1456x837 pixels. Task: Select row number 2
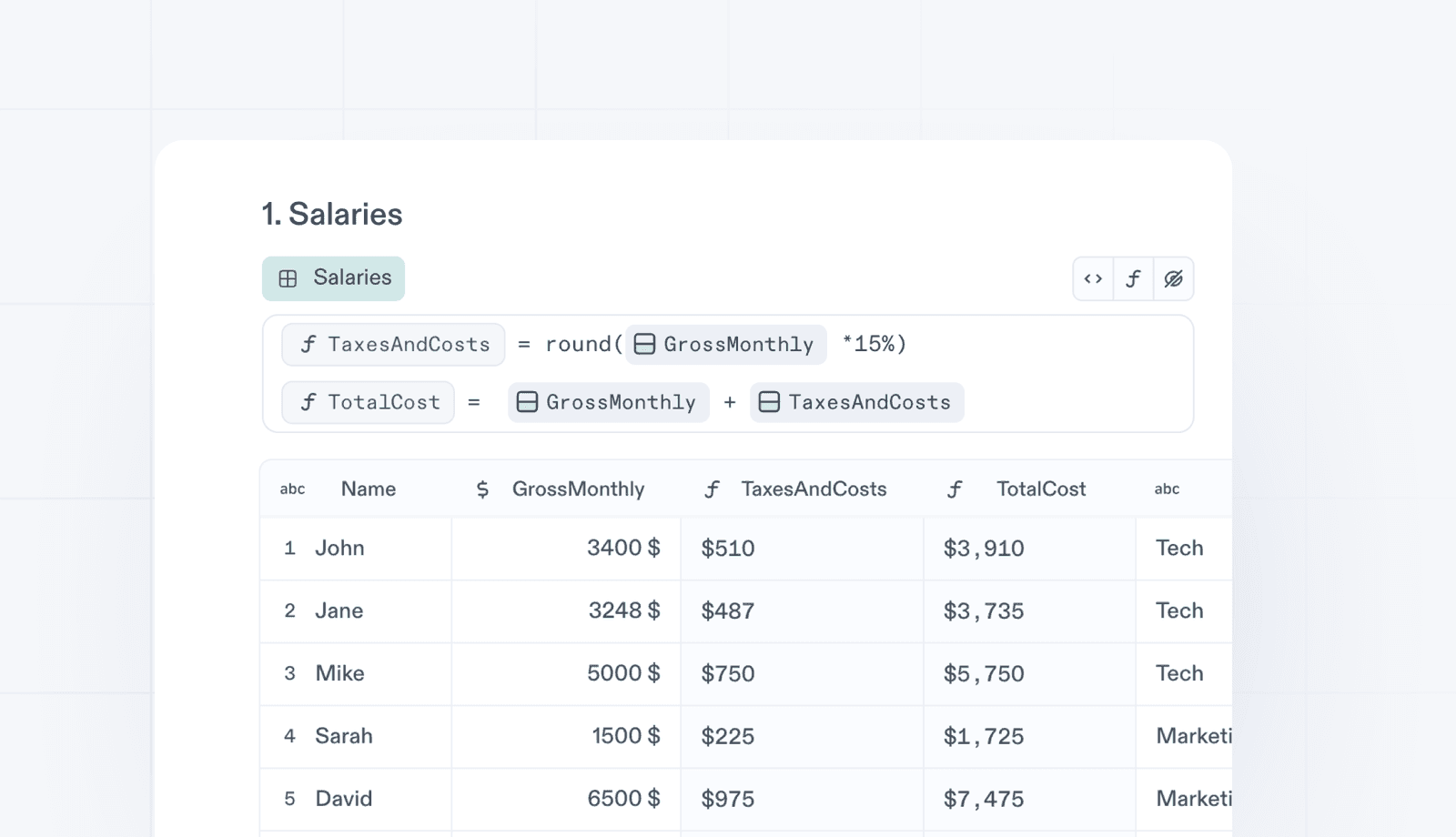tap(289, 611)
